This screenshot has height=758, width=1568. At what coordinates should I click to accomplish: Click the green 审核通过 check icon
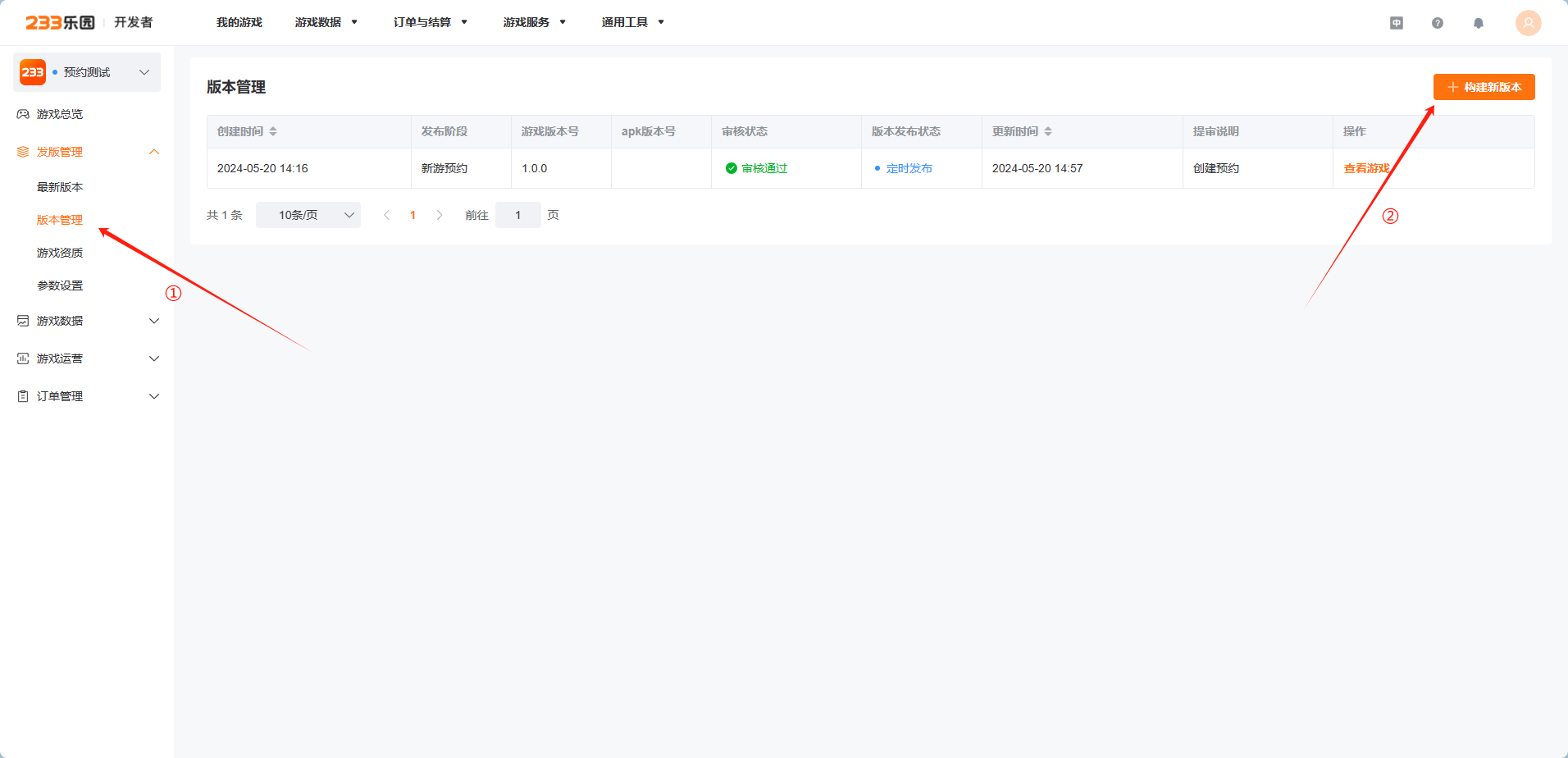coord(732,168)
